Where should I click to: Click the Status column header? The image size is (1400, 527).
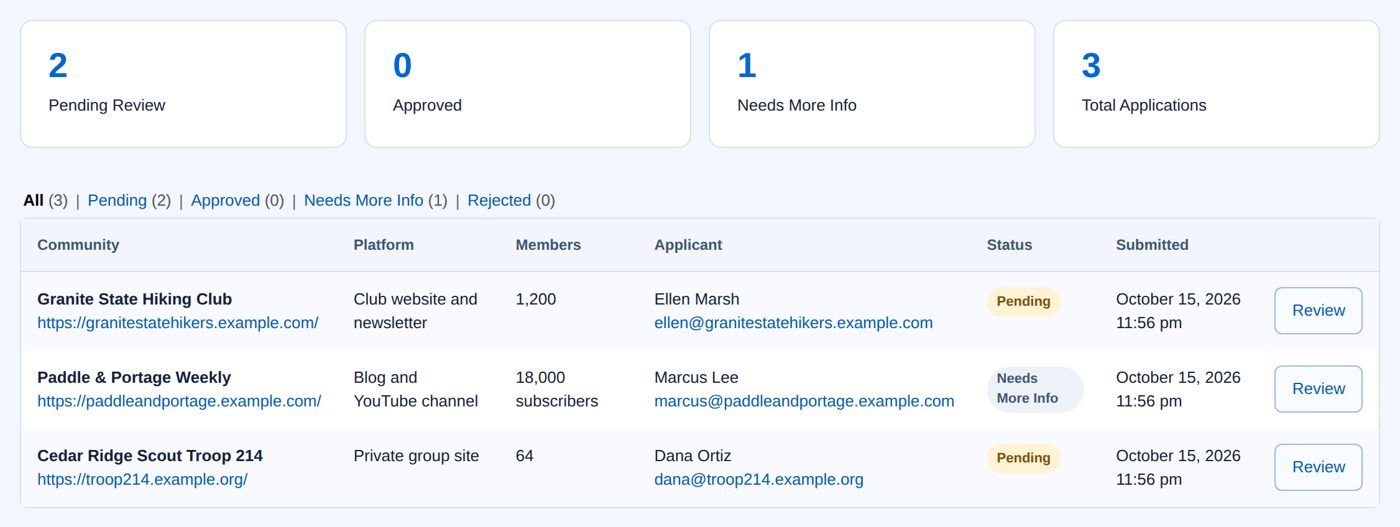click(x=1009, y=245)
